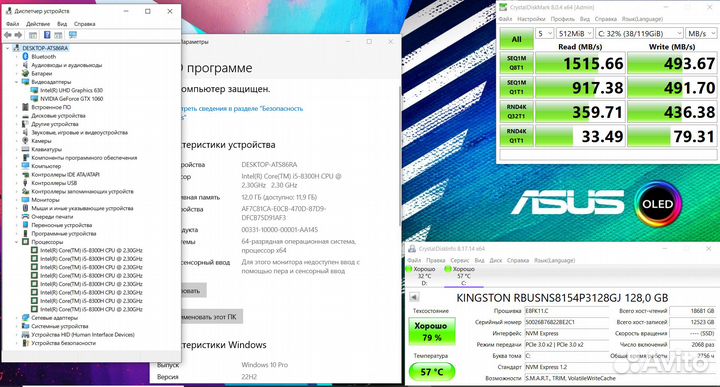Click the Сетевые адаптеры network icon
Screen dimensions: 720x387
coord(26,318)
